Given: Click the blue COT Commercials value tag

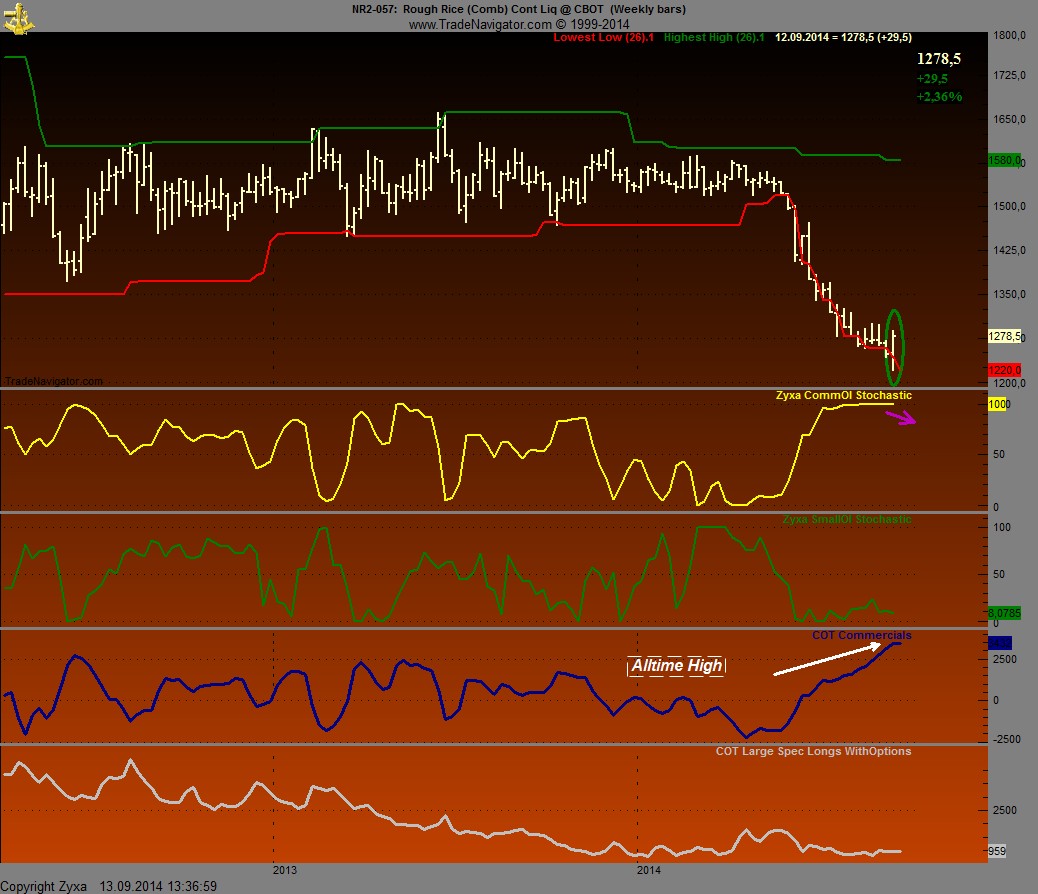Looking at the screenshot, I should tap(999, 643).
